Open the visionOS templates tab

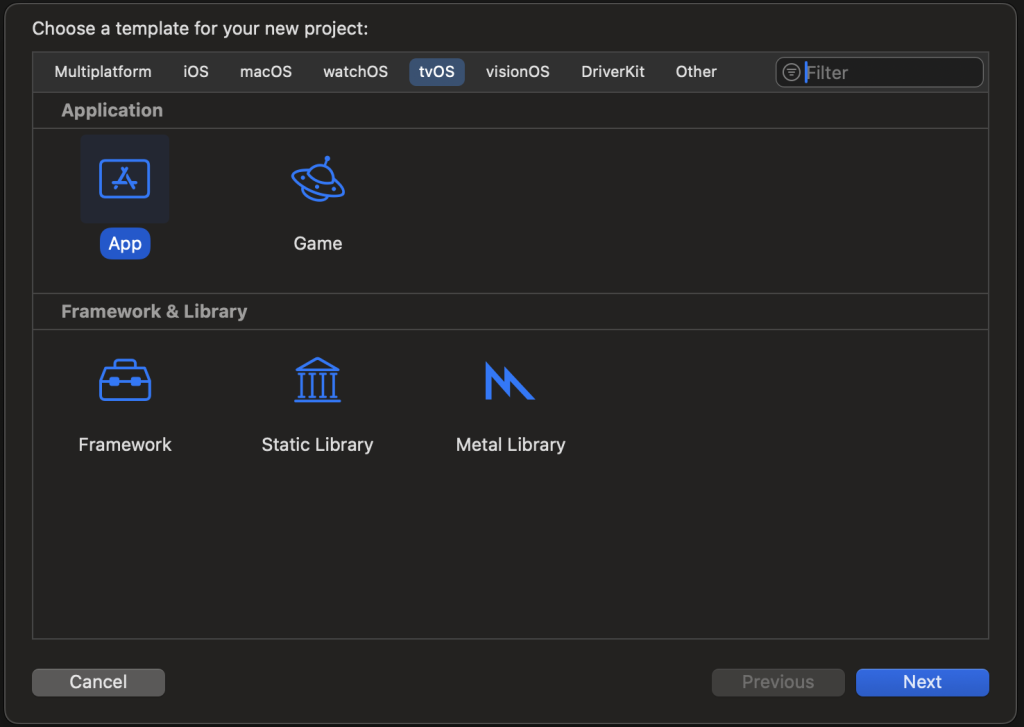click(517, 72)
